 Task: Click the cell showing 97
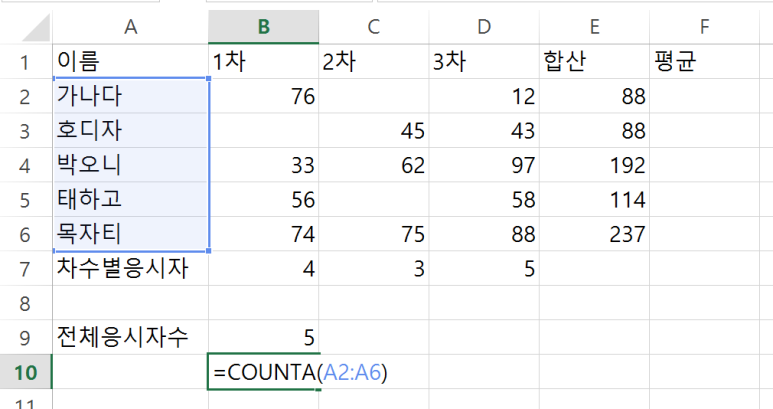click(484, 165)
